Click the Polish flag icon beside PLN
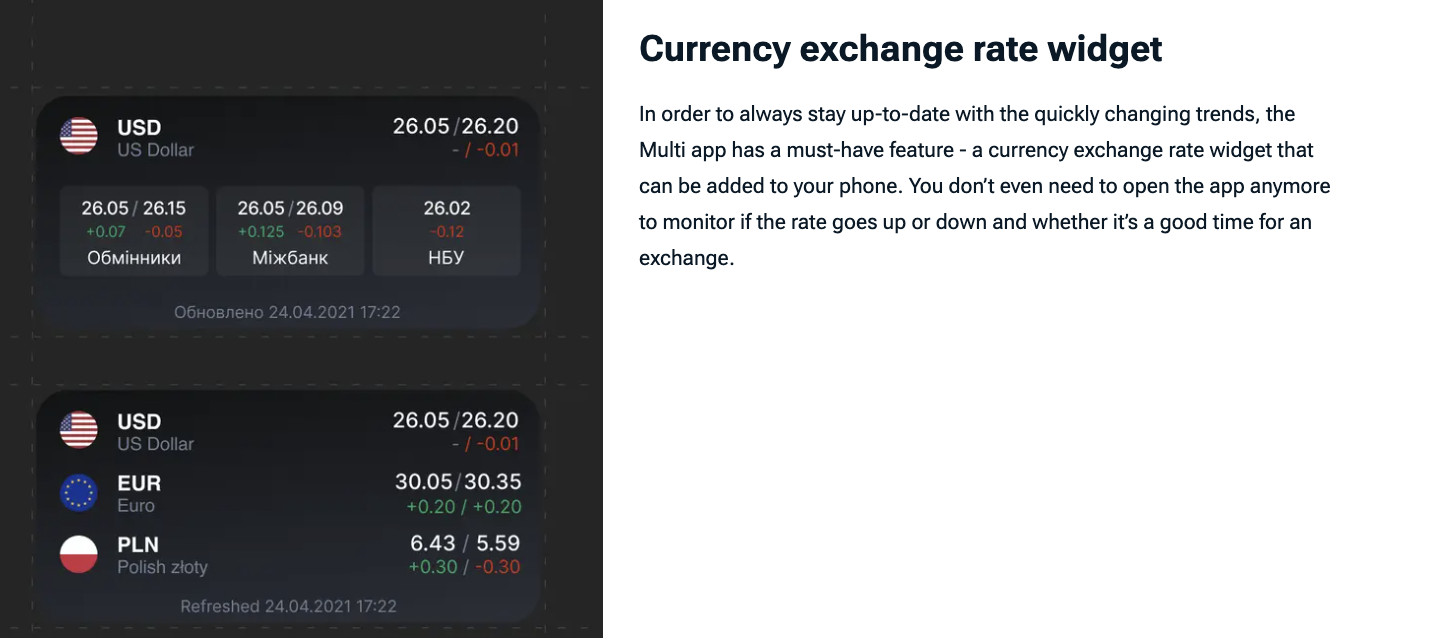 (78, 555)
